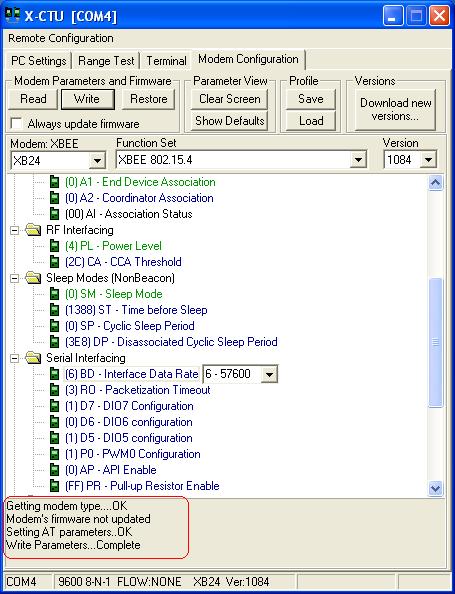Click the Restore button

pyautogui.click(x=149, y=99)
